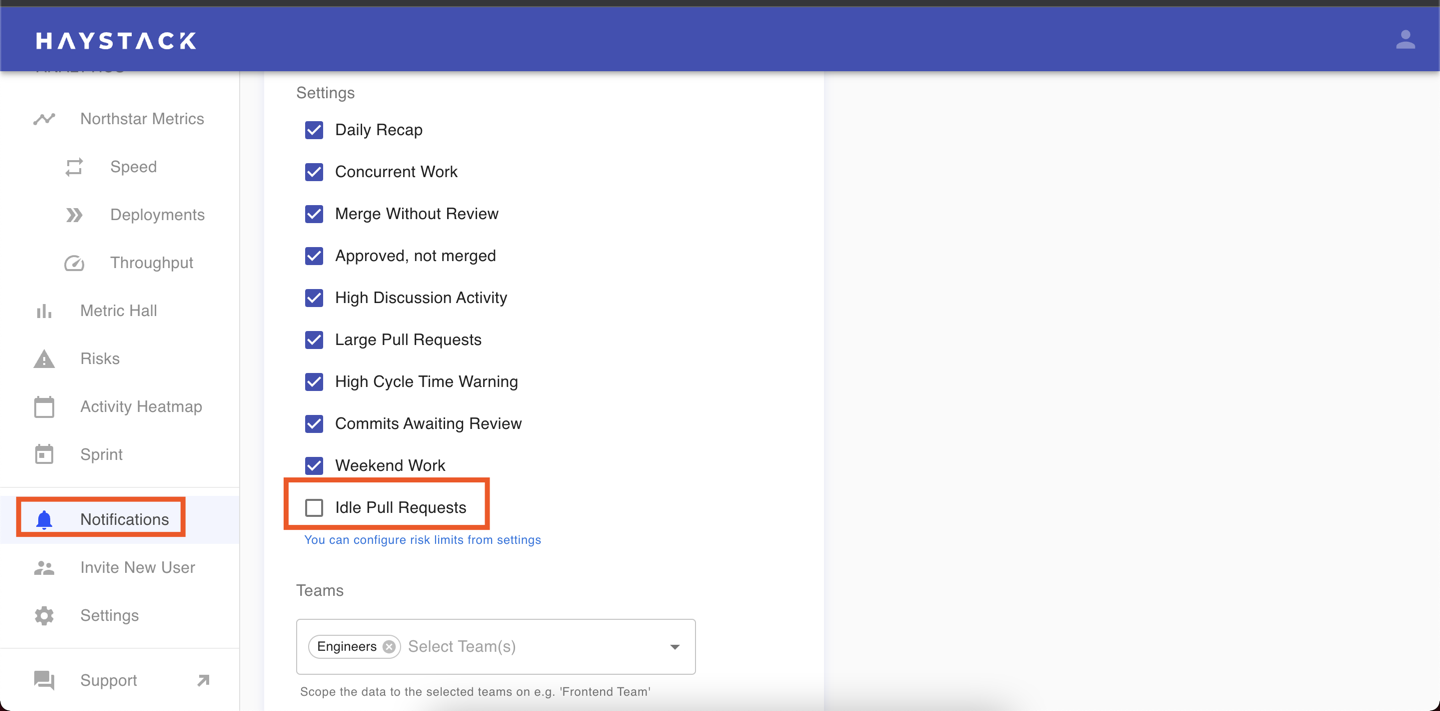This screenshot has height=711, width=1440.
Task: Click inside the Select Team(s) field
Action: click(x=496, y=647)
